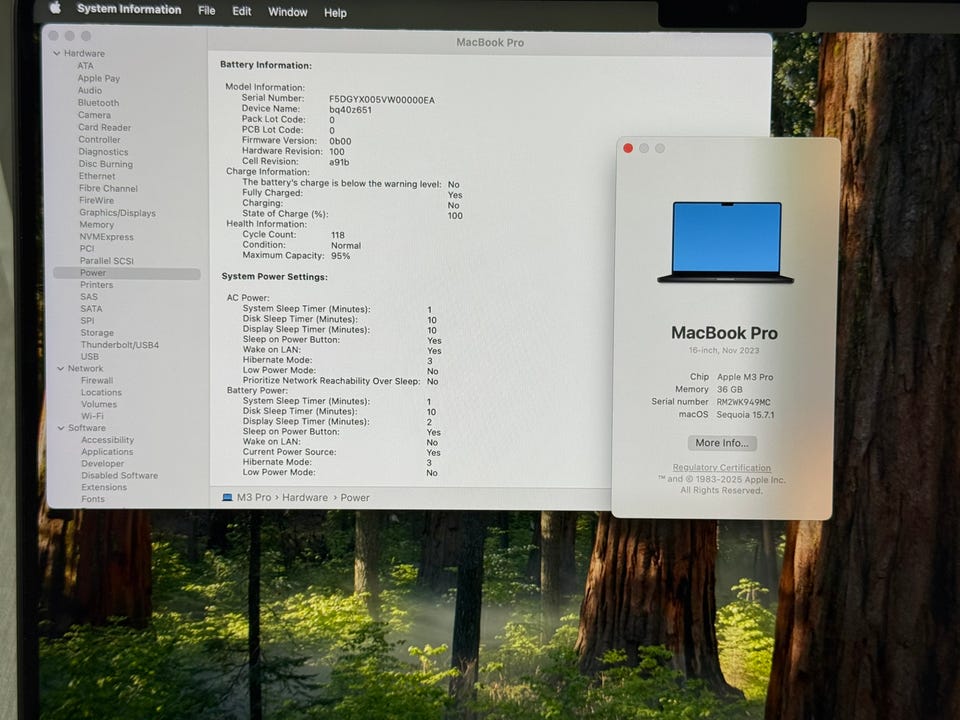Viewport: 960px width, 720px height.
Task: Open the Regulatory Certification link
Action: click(x=721, y=468)
